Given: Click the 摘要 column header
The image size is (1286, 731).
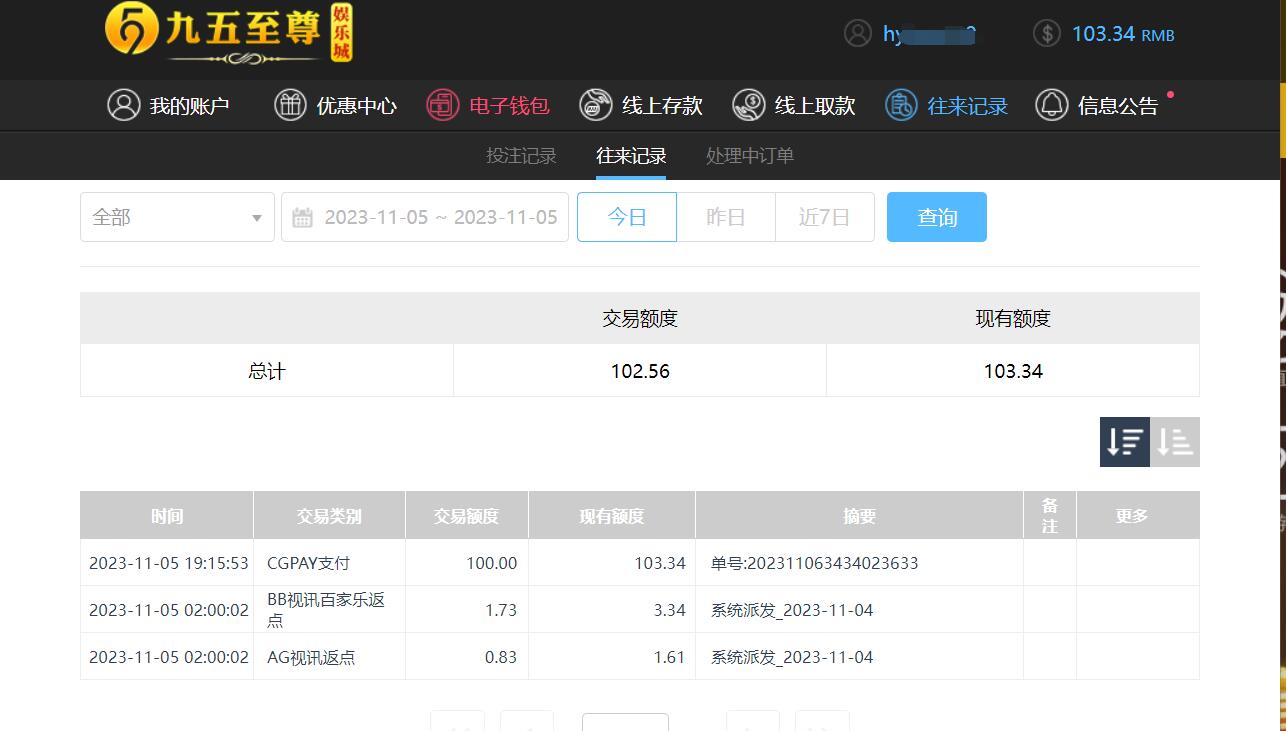Looking at the screenshot, I should coord(859,516).
